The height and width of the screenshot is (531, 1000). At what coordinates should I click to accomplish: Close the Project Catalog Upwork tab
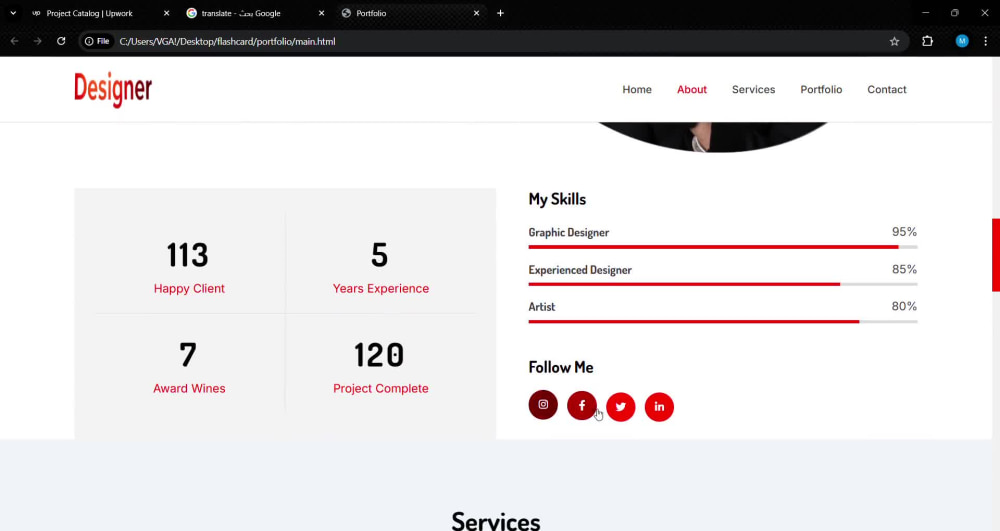tap(166, 13)
